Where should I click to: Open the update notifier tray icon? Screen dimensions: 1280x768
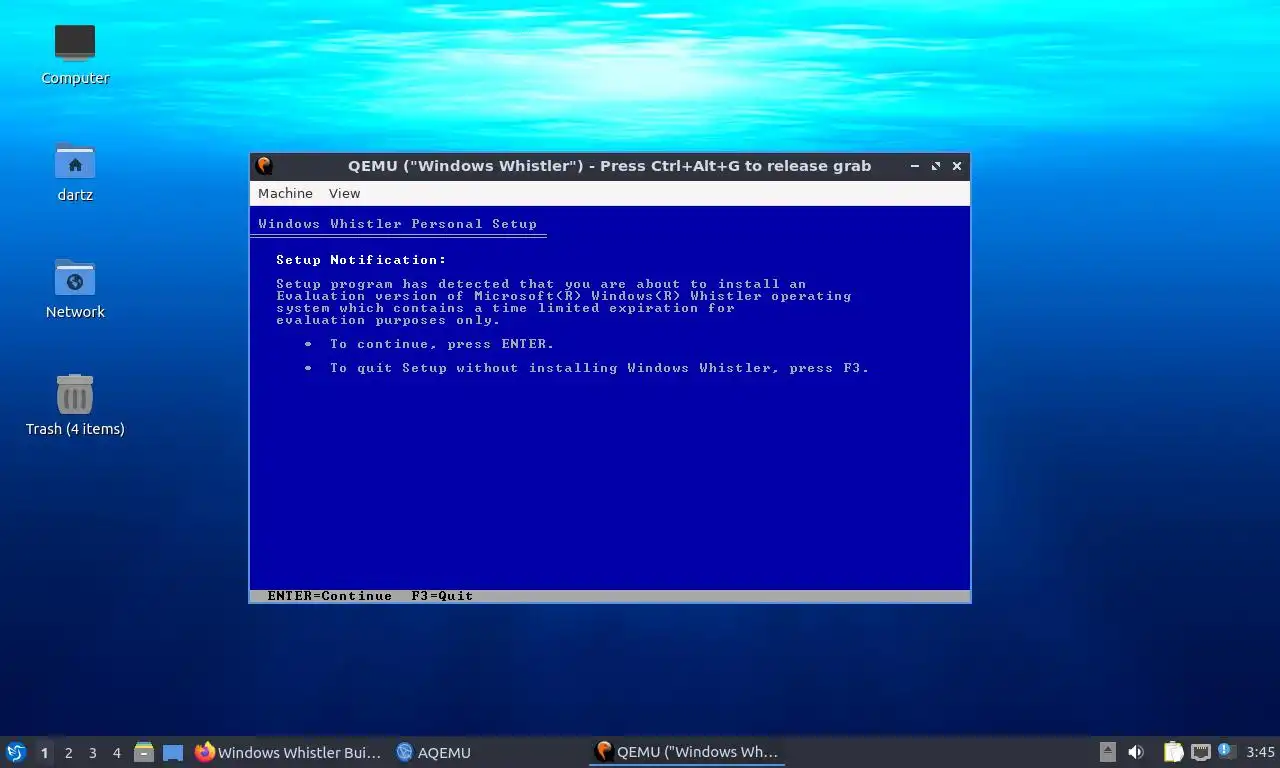pyautogui.click(x=1226, y=752)
